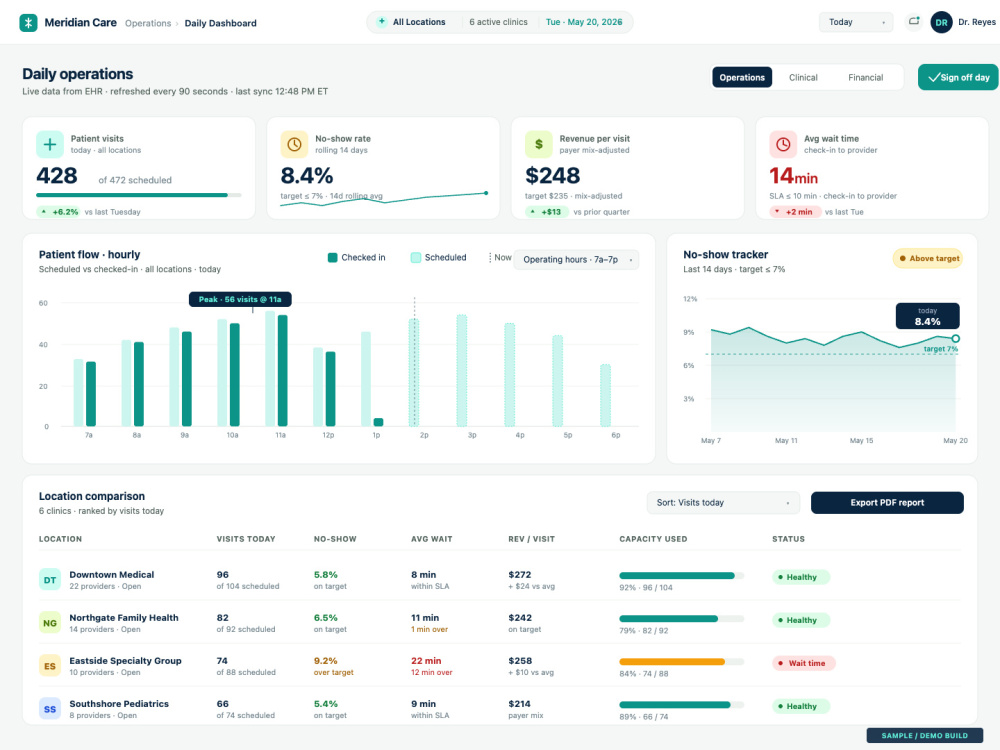This screenshot has height=750, width=1000.
Task: Click the SAMPLE / DEMO BUILD tag
Action: tap(925, 735)
